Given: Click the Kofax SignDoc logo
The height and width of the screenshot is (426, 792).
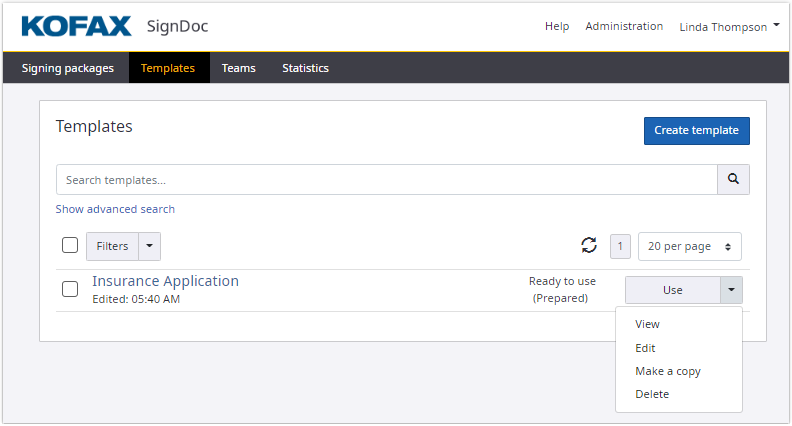Looking at the screenshot, I should click(x=115, y=26).
